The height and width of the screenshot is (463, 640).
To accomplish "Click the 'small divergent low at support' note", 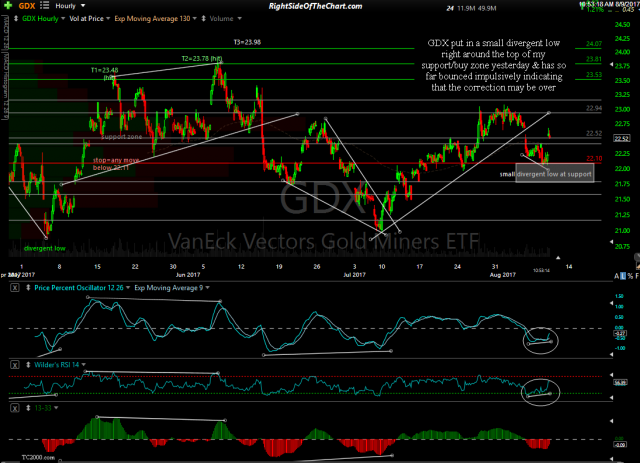I will click(546, 174).
